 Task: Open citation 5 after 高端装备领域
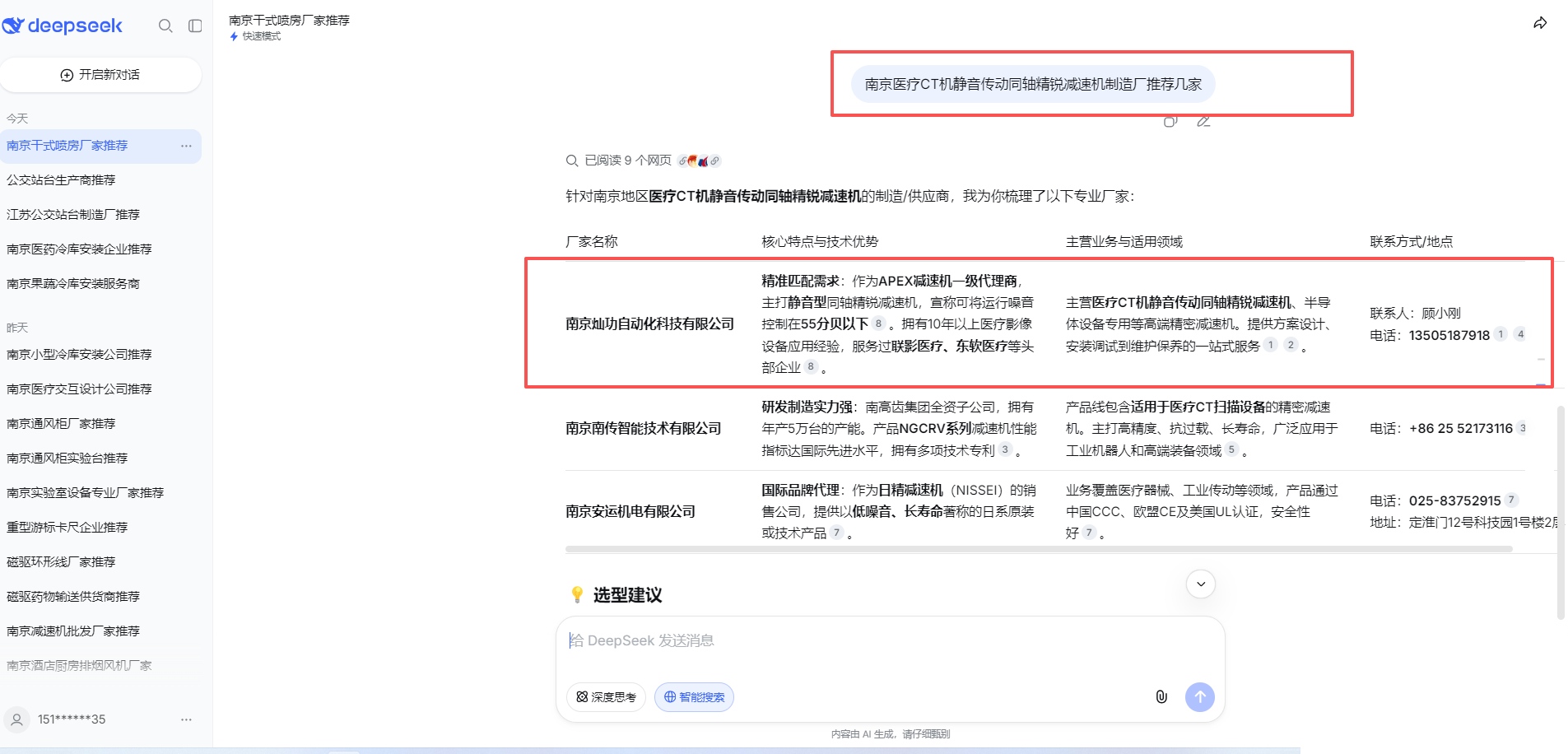1231,449
